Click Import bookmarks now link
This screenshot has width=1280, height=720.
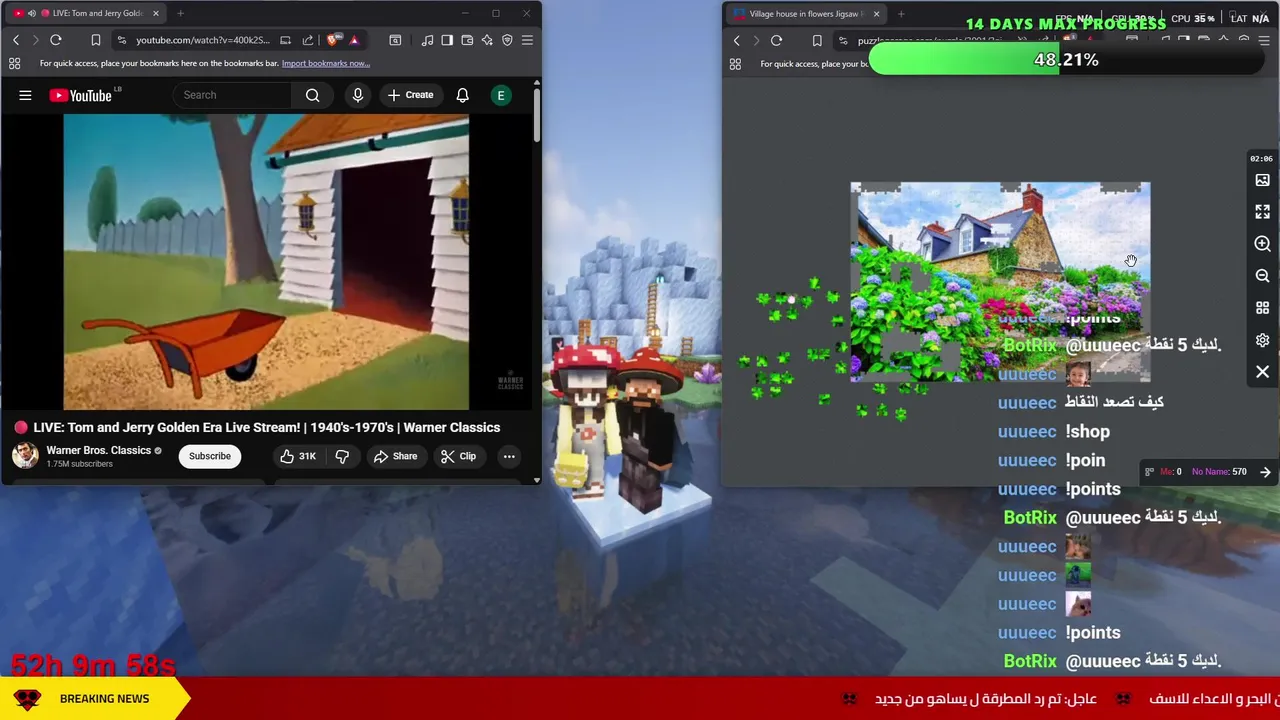pos(326,63)
